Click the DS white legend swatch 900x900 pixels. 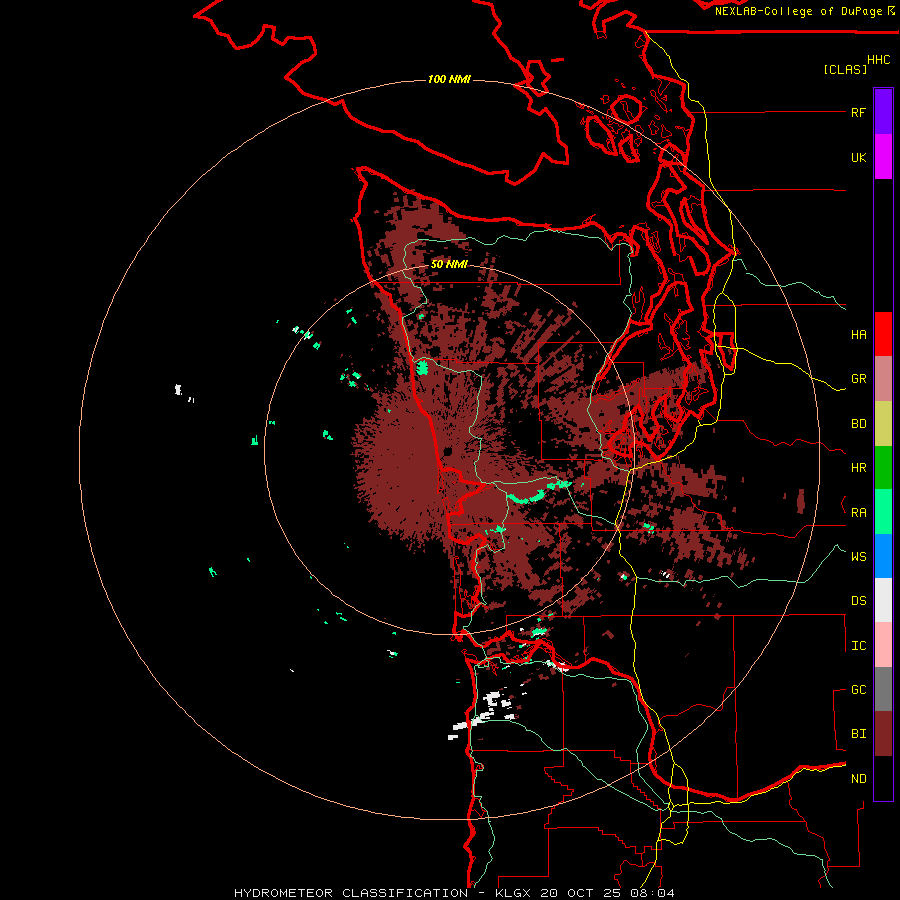tap(883, 600)
